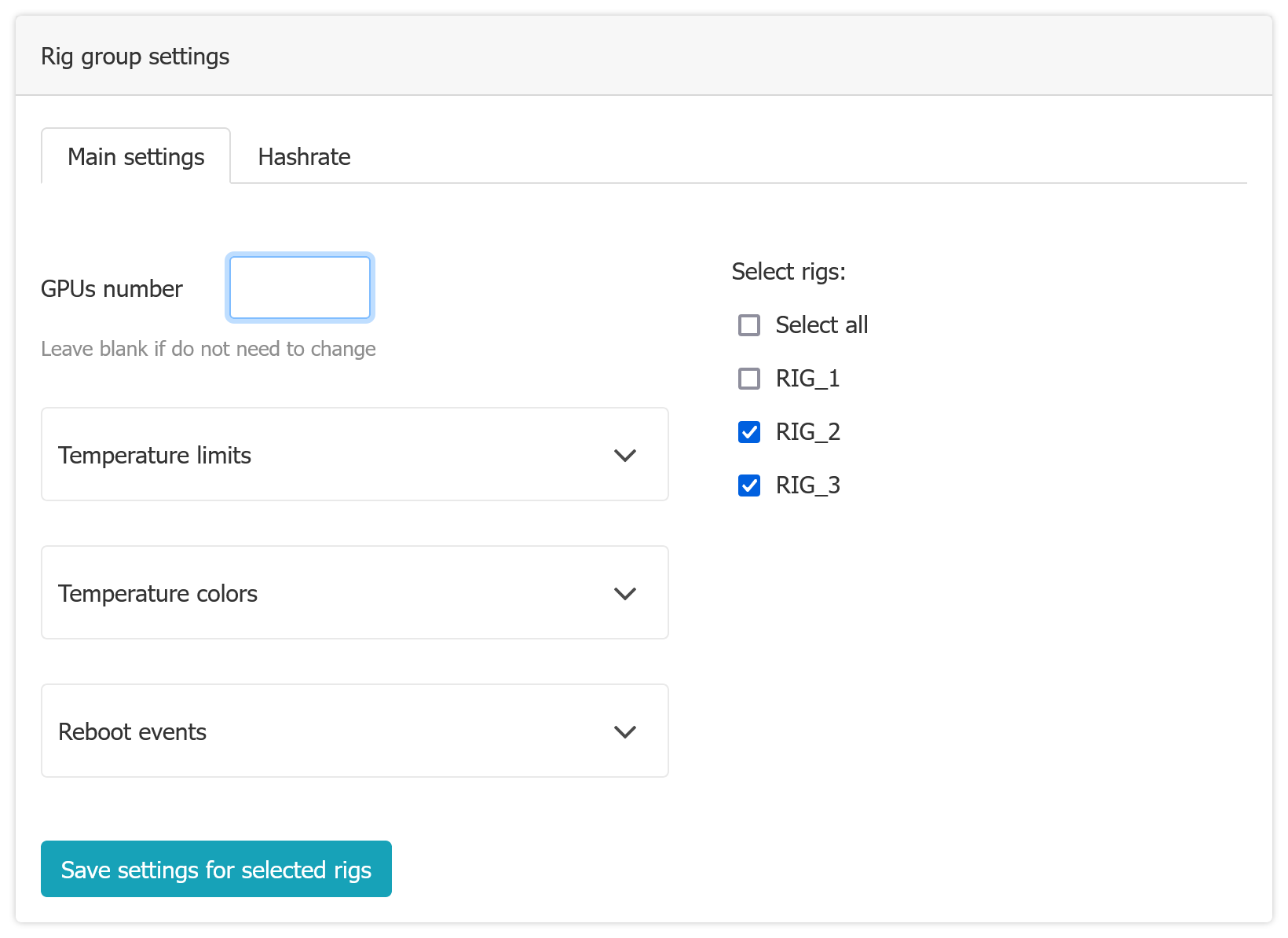Image resolution: width=1288 pixels, height=938 pixels.
Task: Click the Temperature limits chevron arrow icon
Action: coord(624,456)
